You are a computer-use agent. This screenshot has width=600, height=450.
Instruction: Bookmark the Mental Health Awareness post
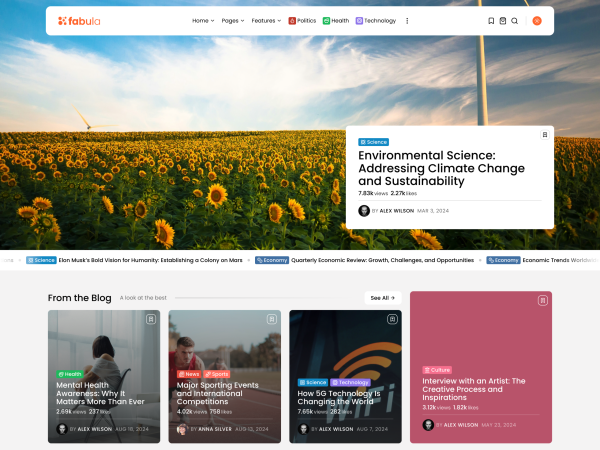(x=151, y=319)
